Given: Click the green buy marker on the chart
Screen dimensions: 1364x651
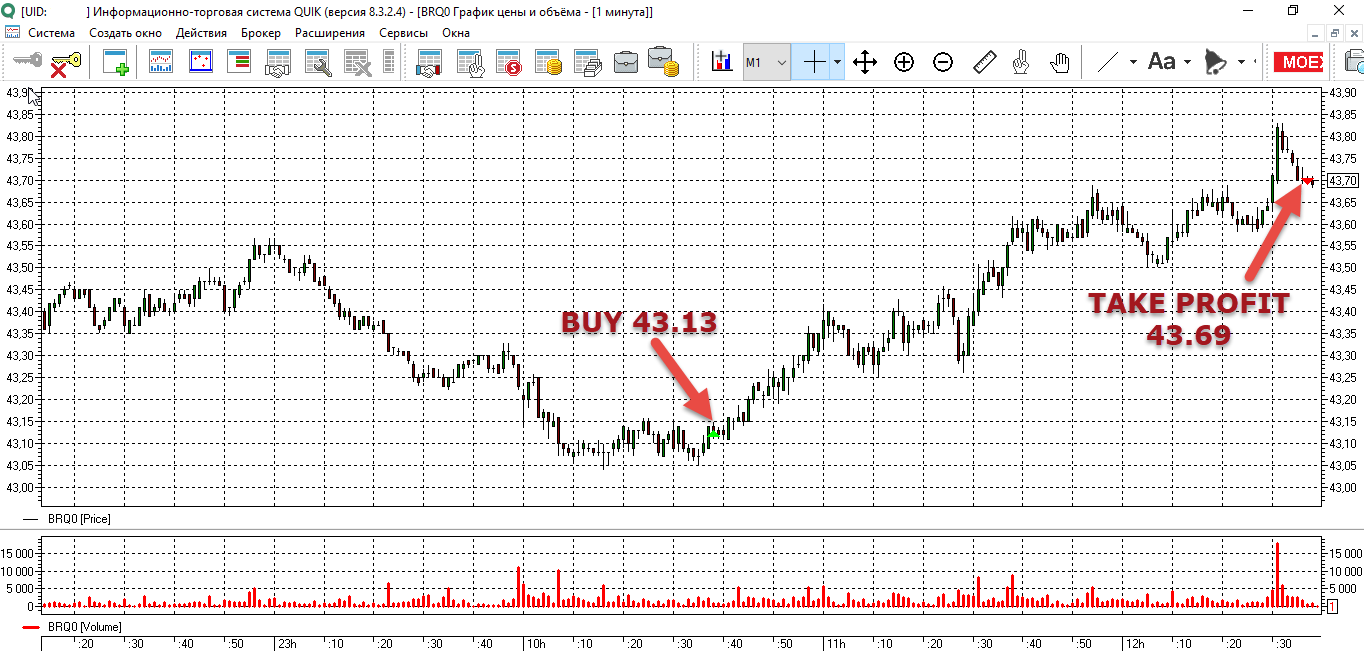Looking at the screenshot, I should pyautogui.click(x=713, y=434).
